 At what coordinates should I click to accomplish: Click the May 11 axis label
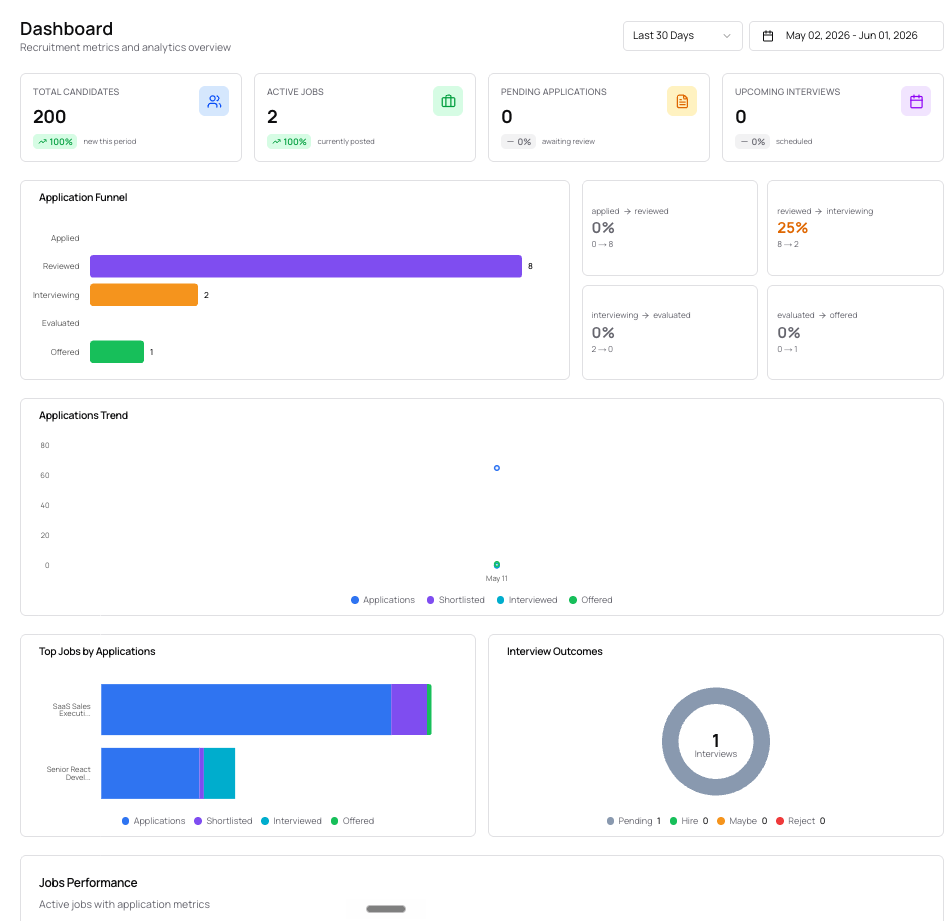(496, 578)
